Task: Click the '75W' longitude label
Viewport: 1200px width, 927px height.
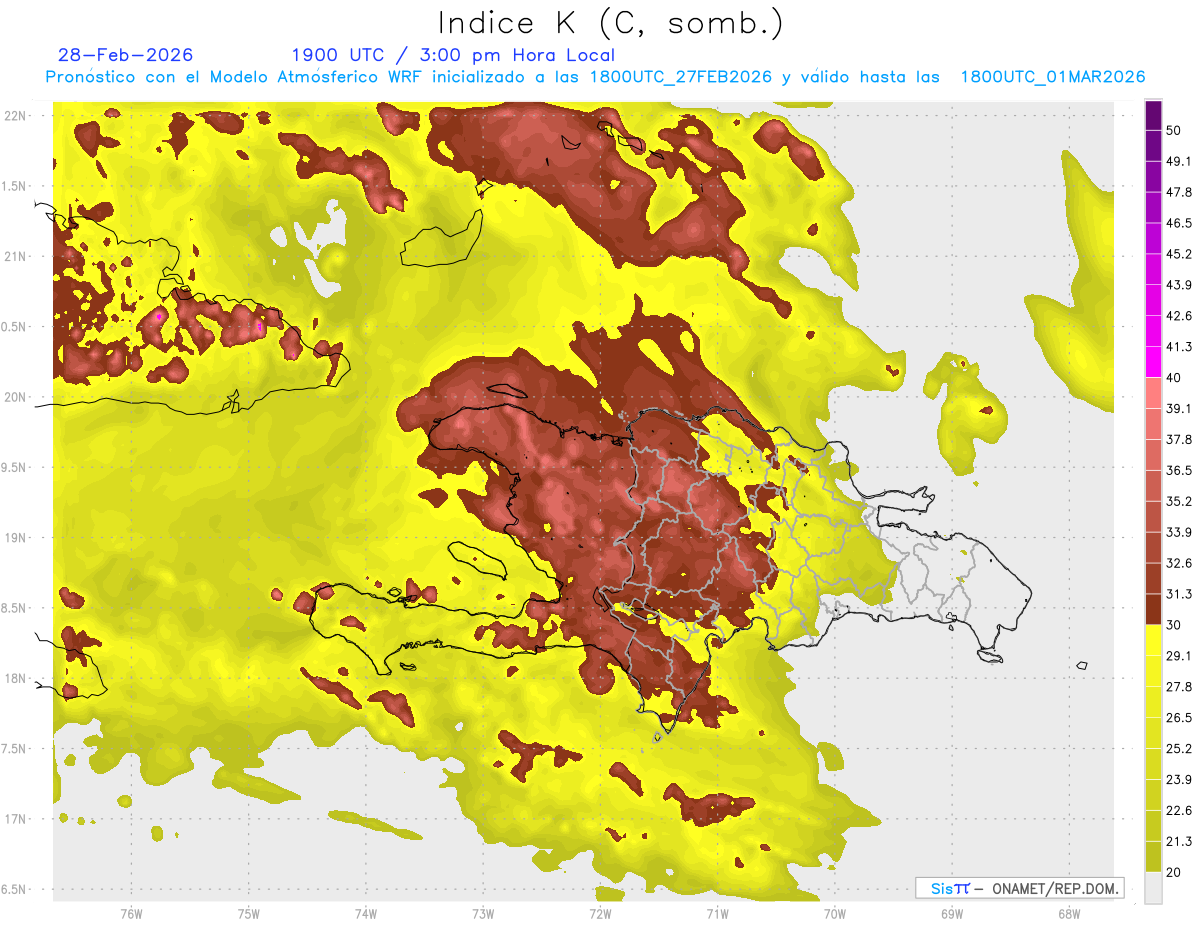Action: 248,913
